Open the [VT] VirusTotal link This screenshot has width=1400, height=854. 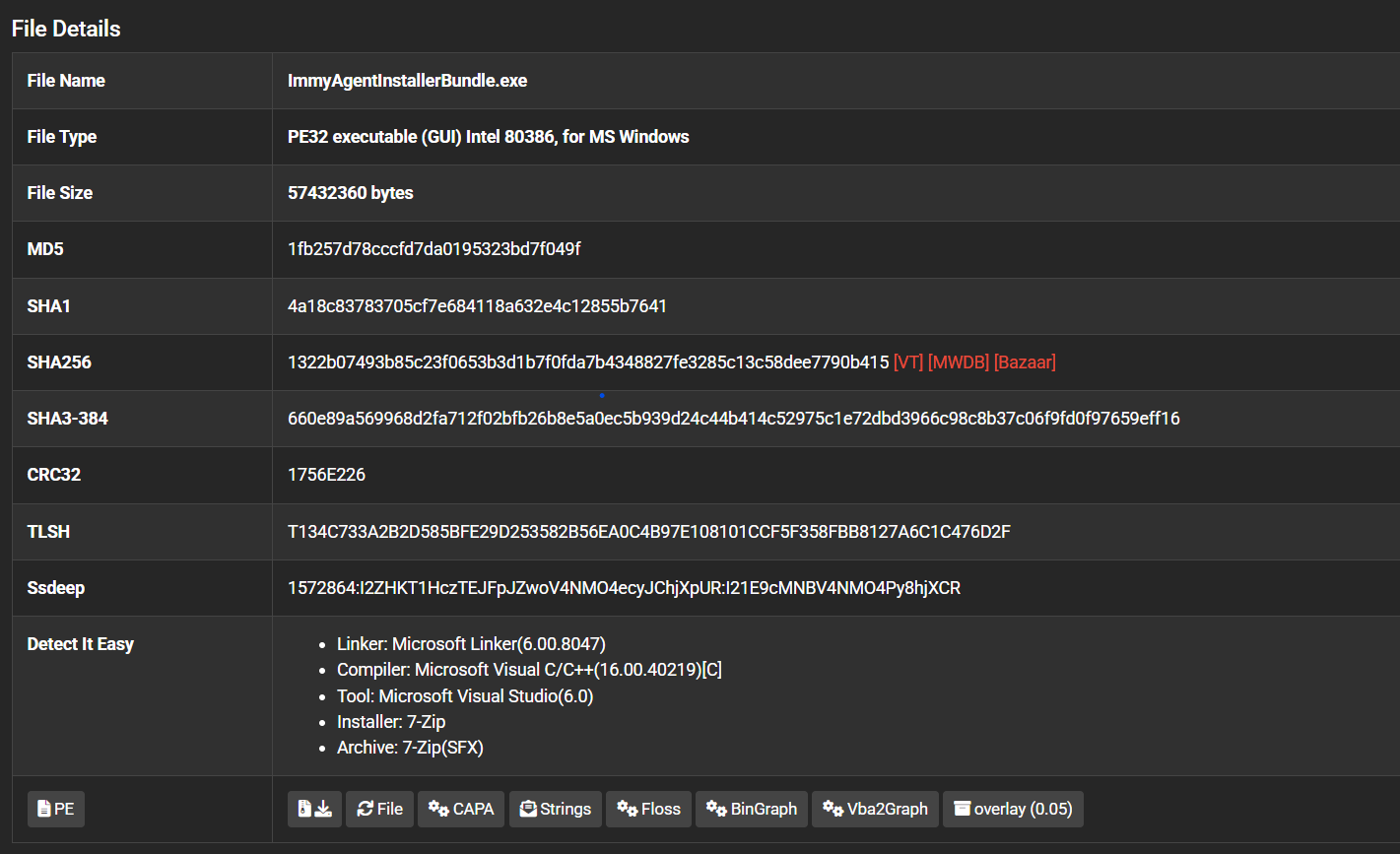pyautogui.click(x=907, y=362)
